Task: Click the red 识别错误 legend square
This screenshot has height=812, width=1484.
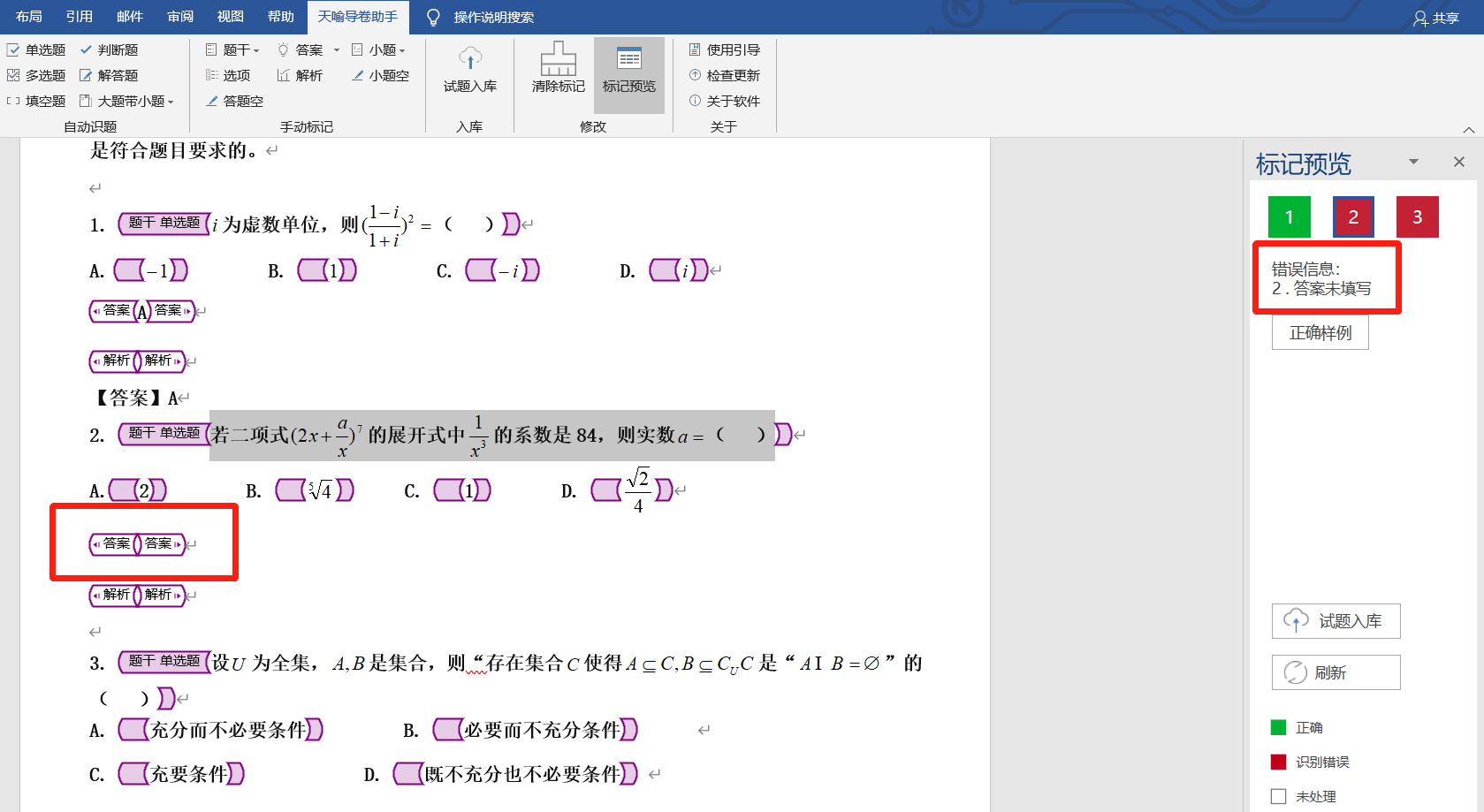Action: click(1278, 762)
